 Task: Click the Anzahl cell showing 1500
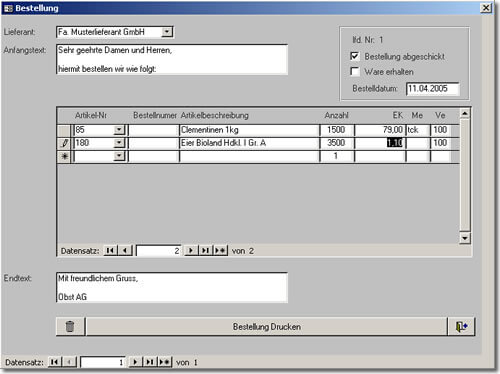click(337, 130)
